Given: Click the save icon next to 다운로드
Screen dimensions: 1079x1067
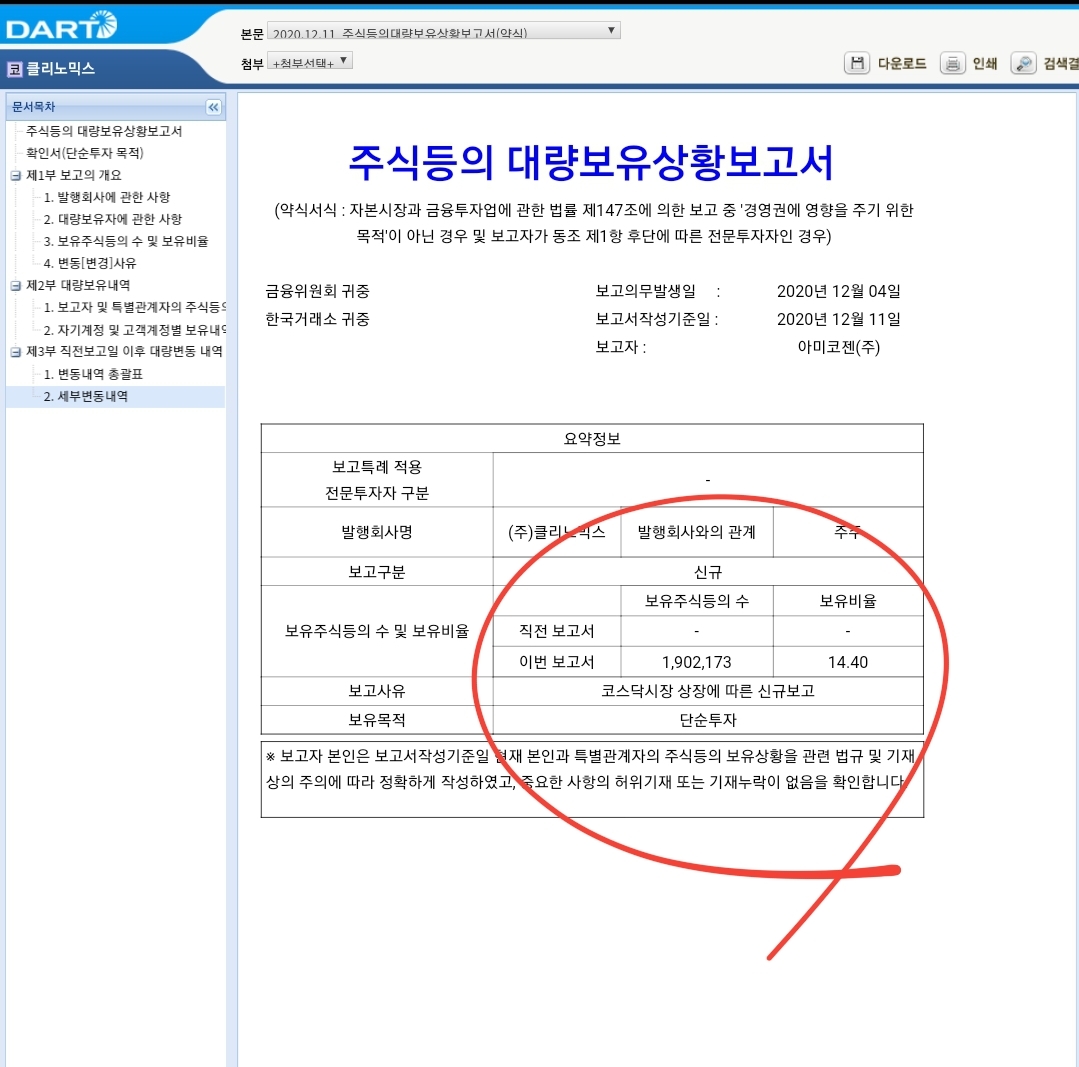Looking at the screenshot, I should coord(857,64).
